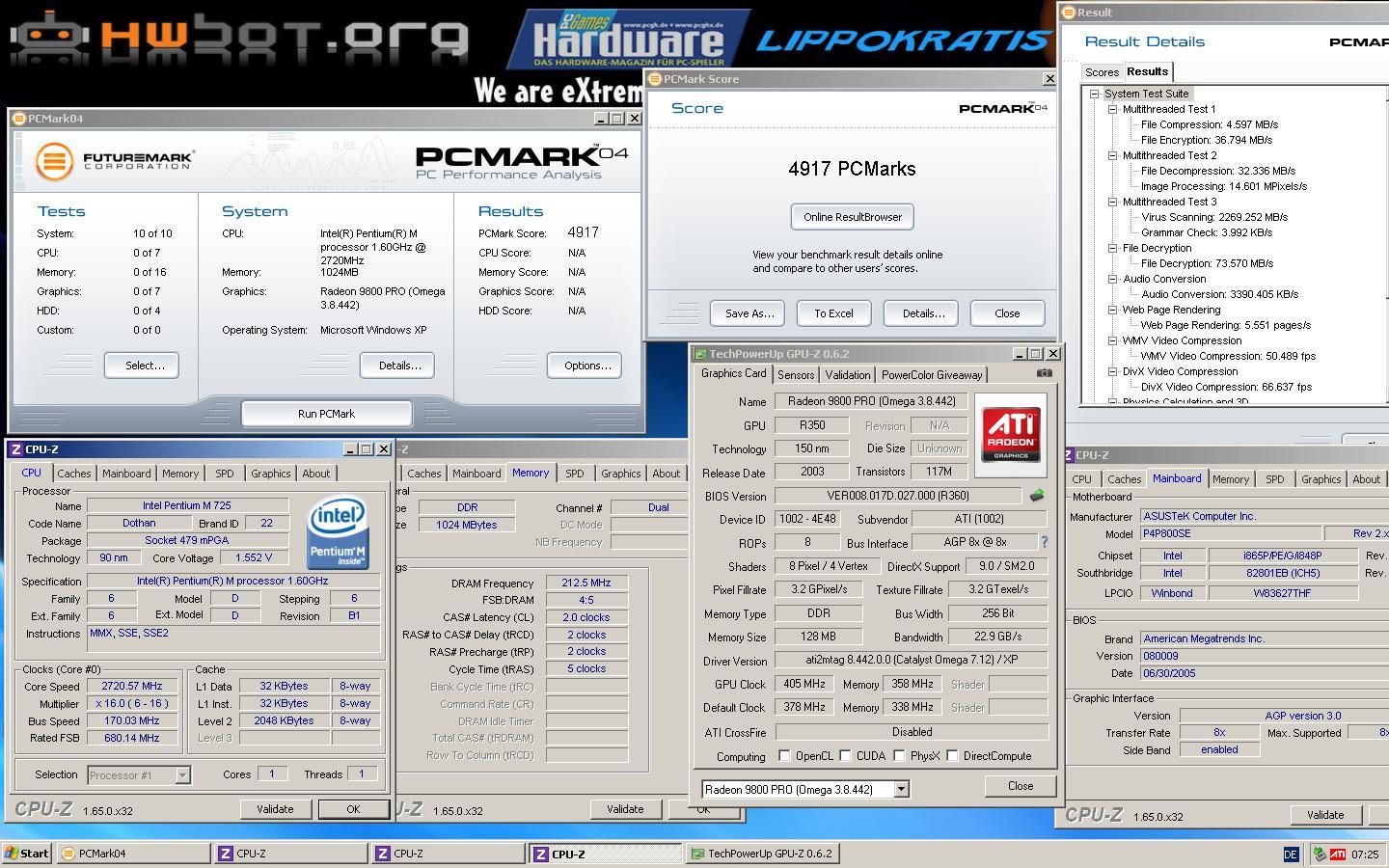This screenshot has height=868, width=1389.
Task: Collapse the WMV Video Compression node
Action: tap(1112, 340)
